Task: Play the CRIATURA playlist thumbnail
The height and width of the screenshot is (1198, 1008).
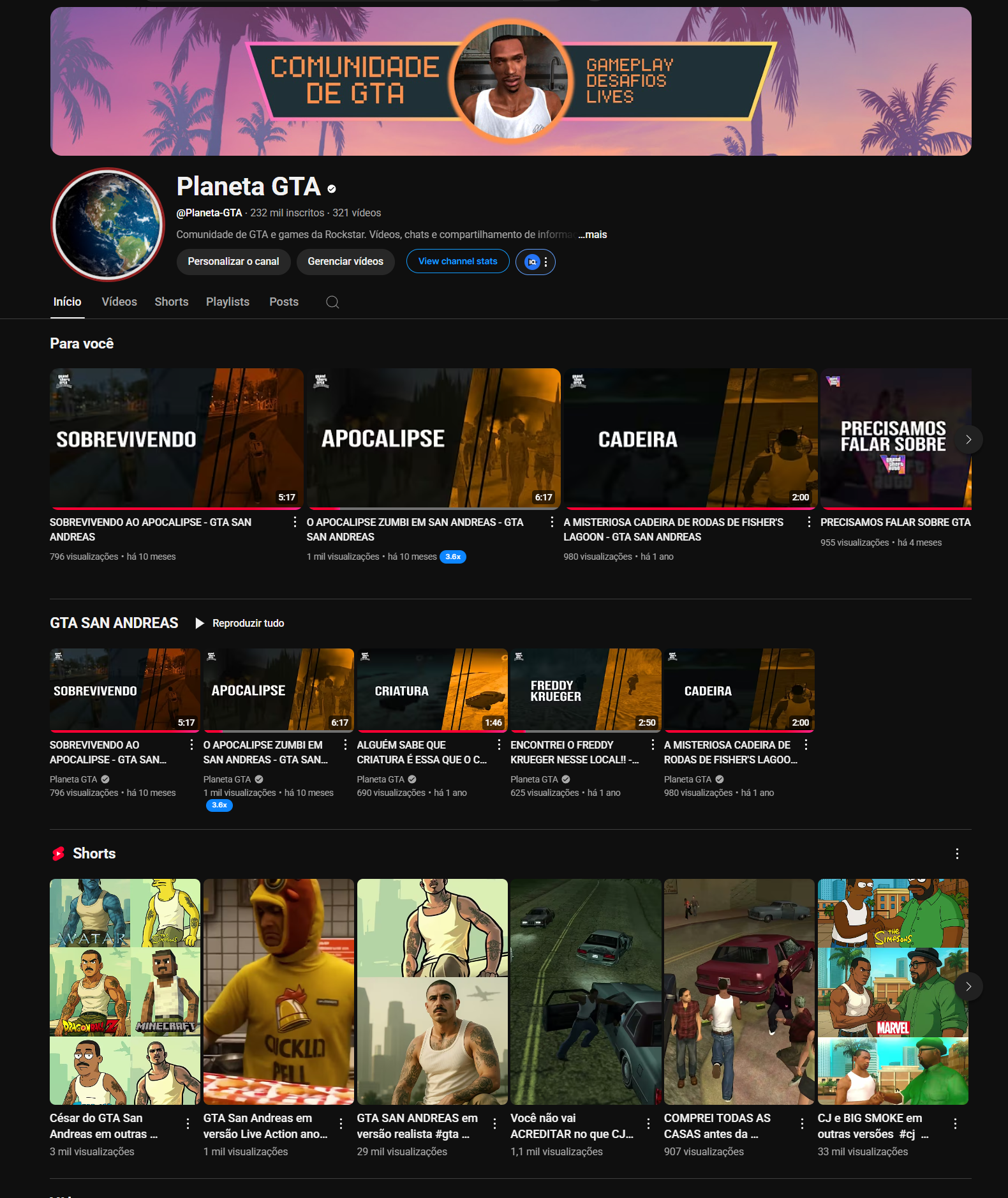Action: coord(433,690)
